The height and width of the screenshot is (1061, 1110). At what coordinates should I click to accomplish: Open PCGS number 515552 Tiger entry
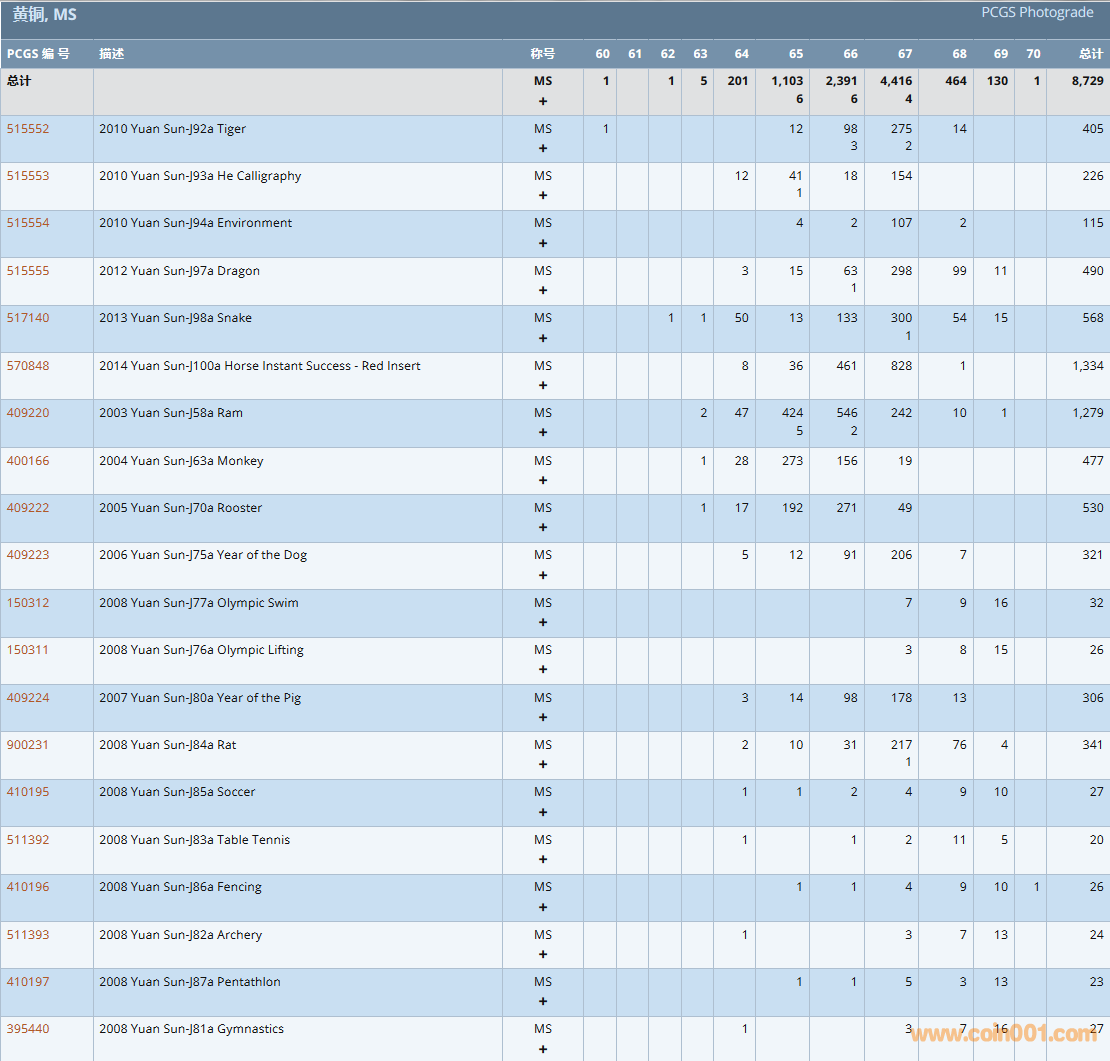28,129
